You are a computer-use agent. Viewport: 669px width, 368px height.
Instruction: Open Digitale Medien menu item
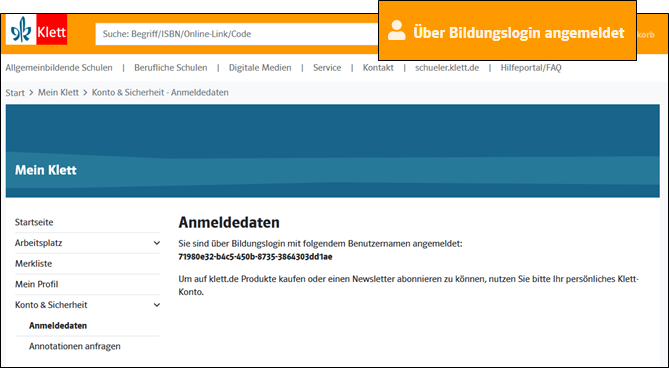[x=260, y=68]
